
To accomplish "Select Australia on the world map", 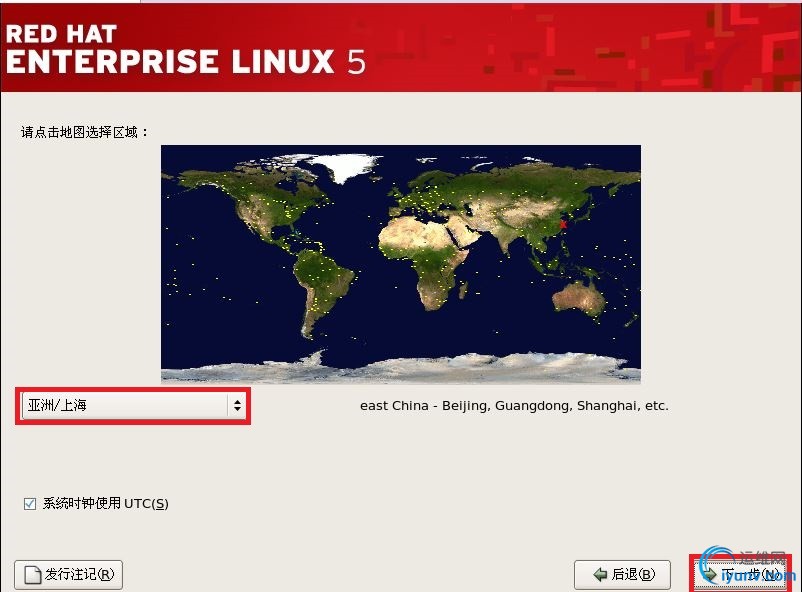I will [x=580, y=297].
